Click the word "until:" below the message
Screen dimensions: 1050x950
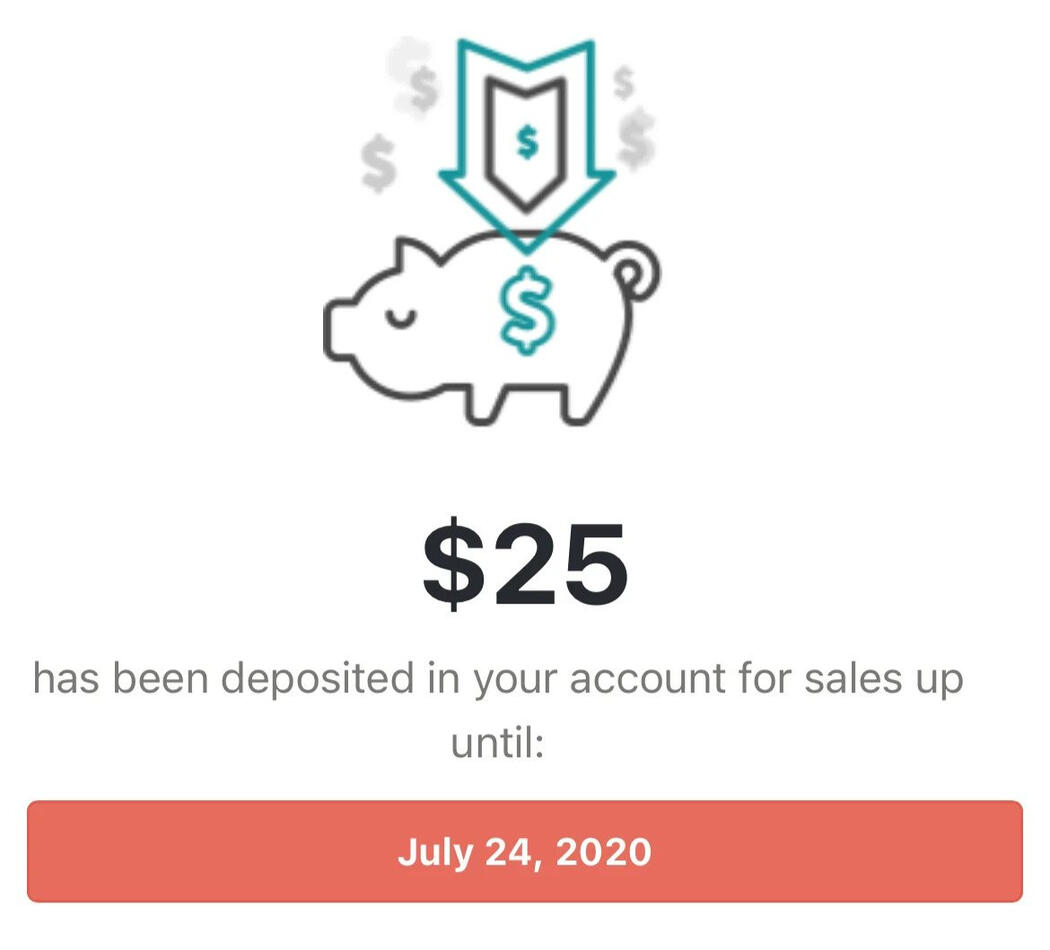(497, 742)
